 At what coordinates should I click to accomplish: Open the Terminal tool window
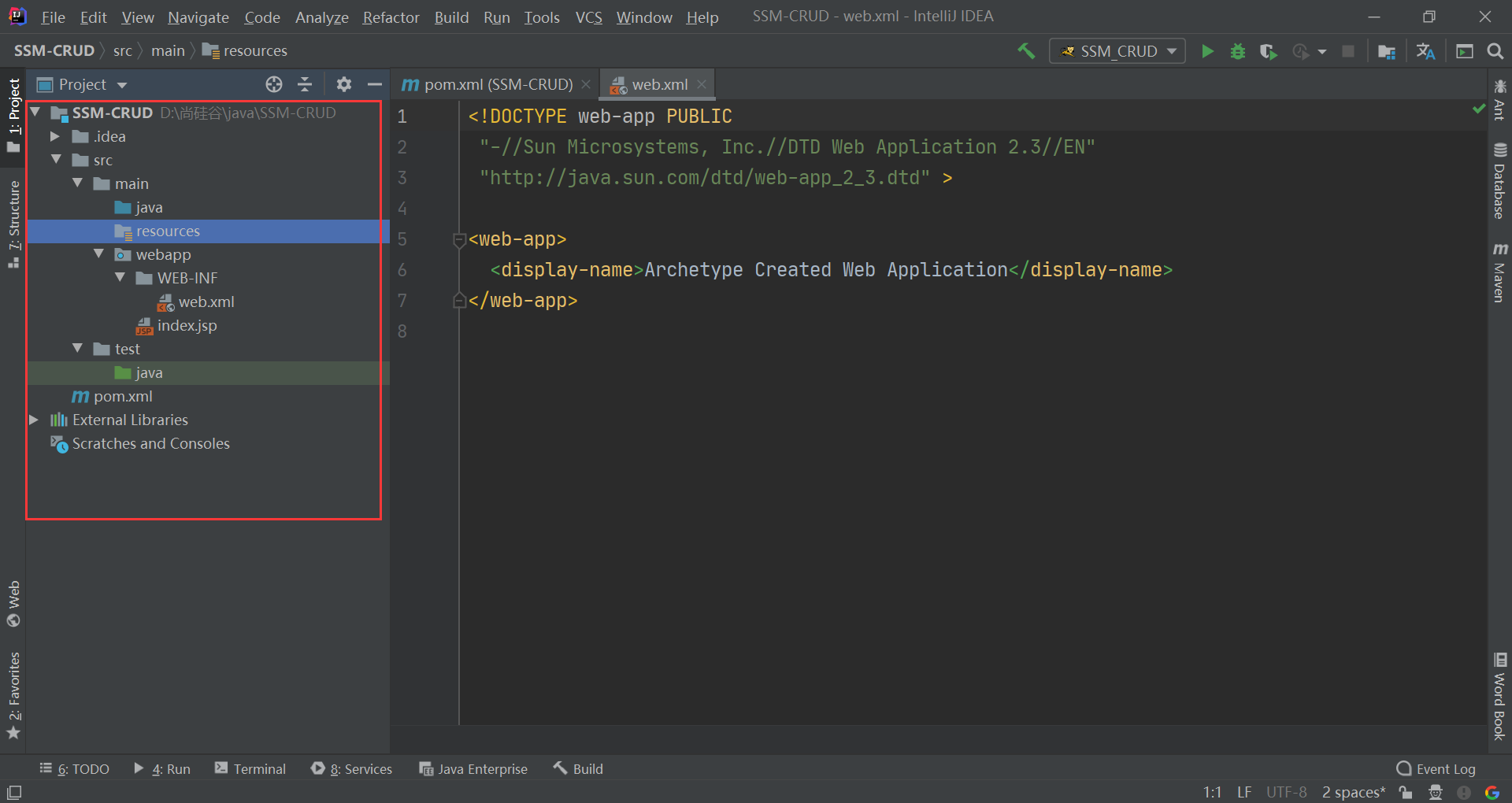(x=250, y=769)
